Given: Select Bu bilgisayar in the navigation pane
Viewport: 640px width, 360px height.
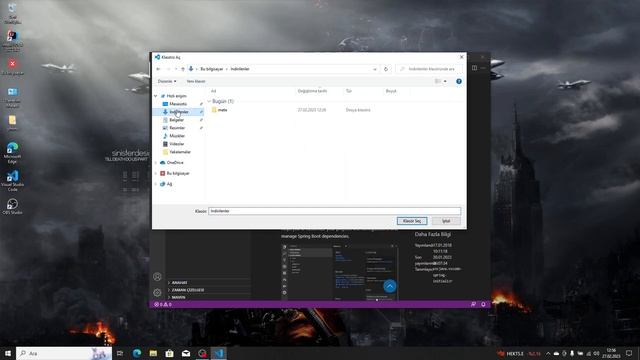Looking at the screenshot, I should 178,173.
